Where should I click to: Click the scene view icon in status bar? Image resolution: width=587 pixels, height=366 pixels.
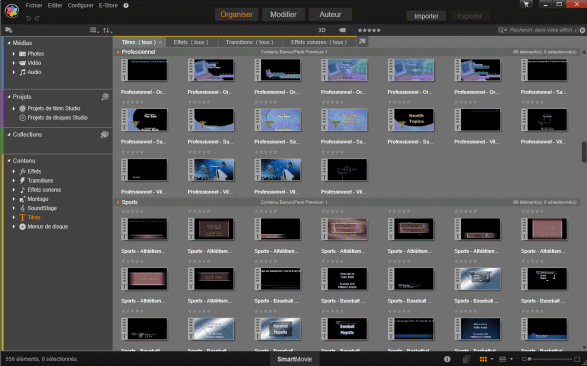click(x=466, y=359)
